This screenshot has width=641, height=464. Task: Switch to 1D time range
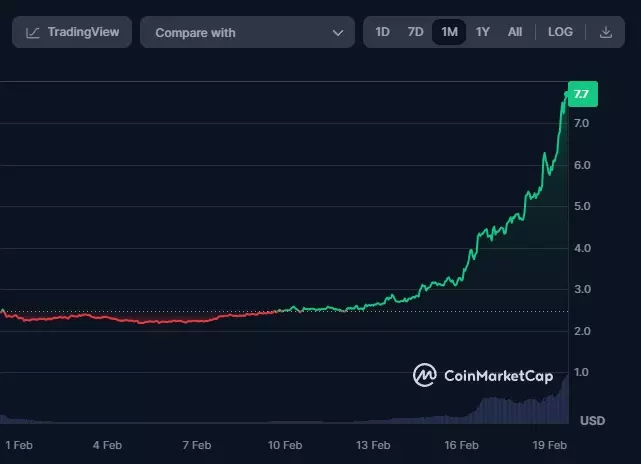click(x=383, y=32)
